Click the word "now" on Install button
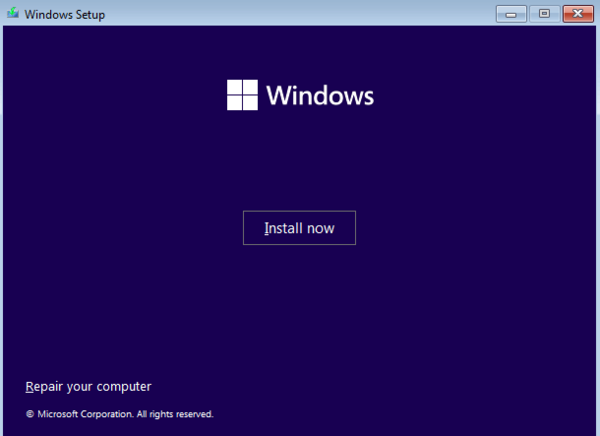600x436 pixels. [320, 228]
